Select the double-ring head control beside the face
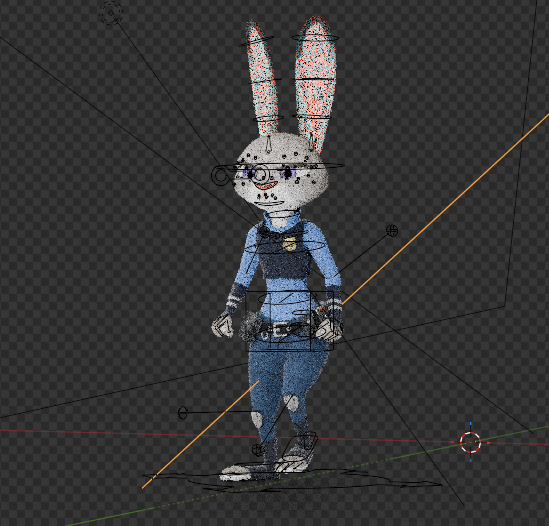This screenshot has width=549, height=526. click(x=220, y=176)
